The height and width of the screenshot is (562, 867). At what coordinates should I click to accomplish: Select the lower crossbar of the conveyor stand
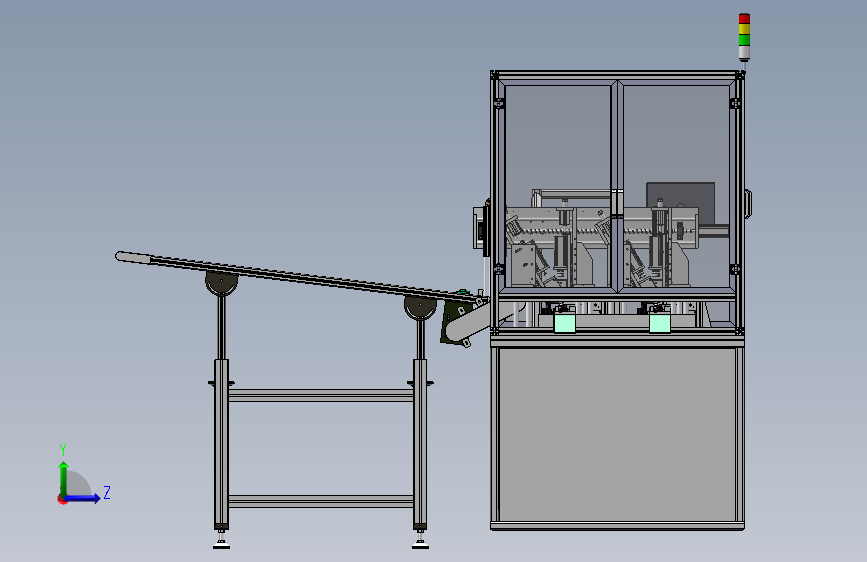[321, 501]
